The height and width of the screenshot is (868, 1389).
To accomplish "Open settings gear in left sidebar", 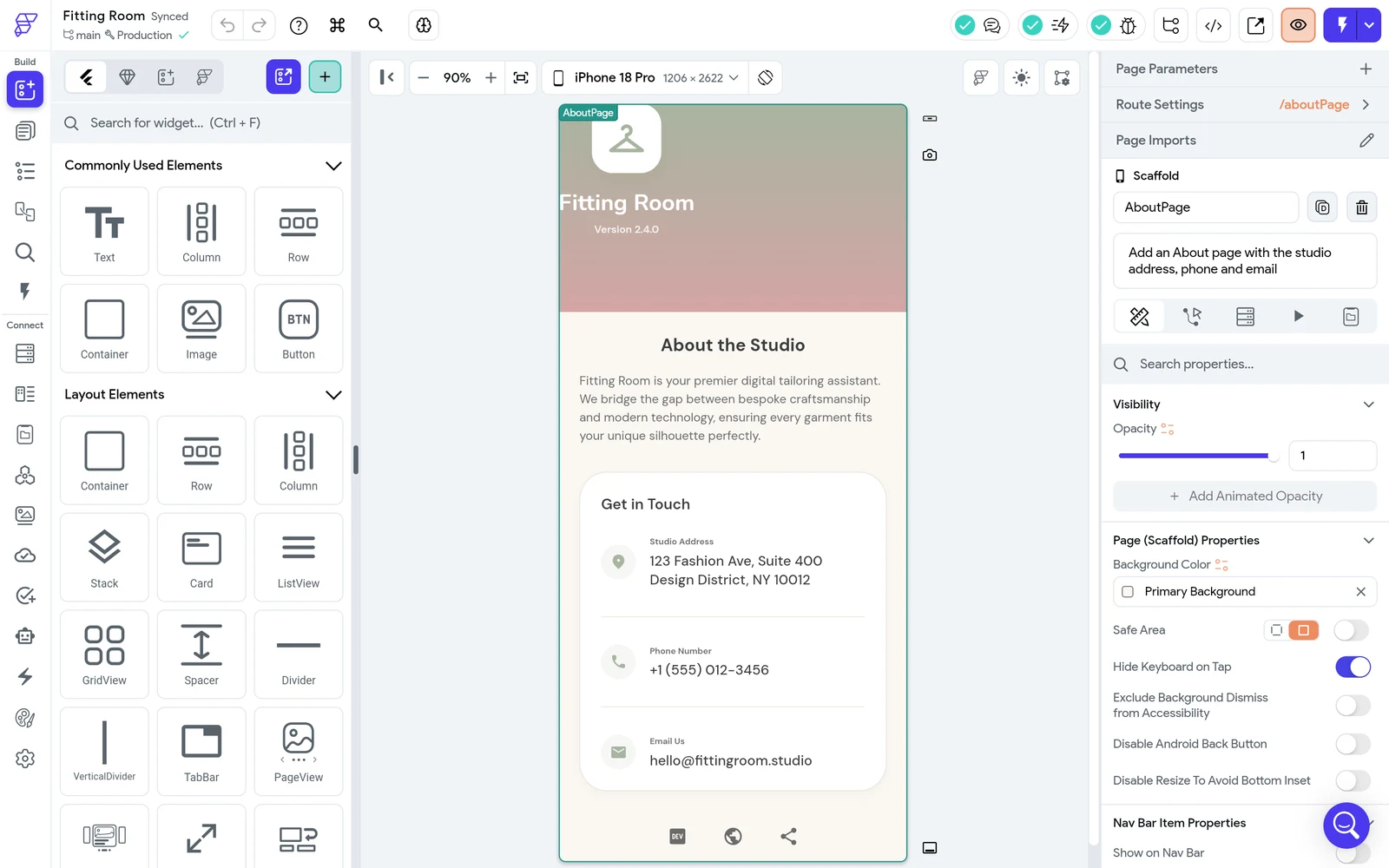I will coord(25,759).
